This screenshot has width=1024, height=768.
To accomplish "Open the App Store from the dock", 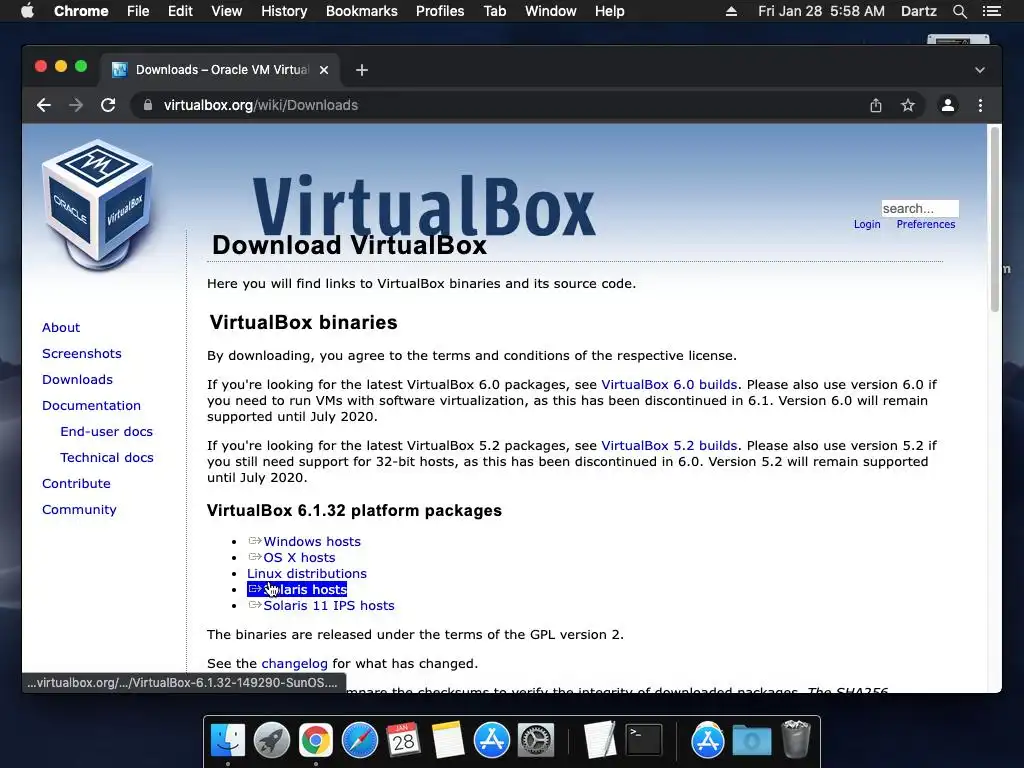I will click(x=491, y=741).
